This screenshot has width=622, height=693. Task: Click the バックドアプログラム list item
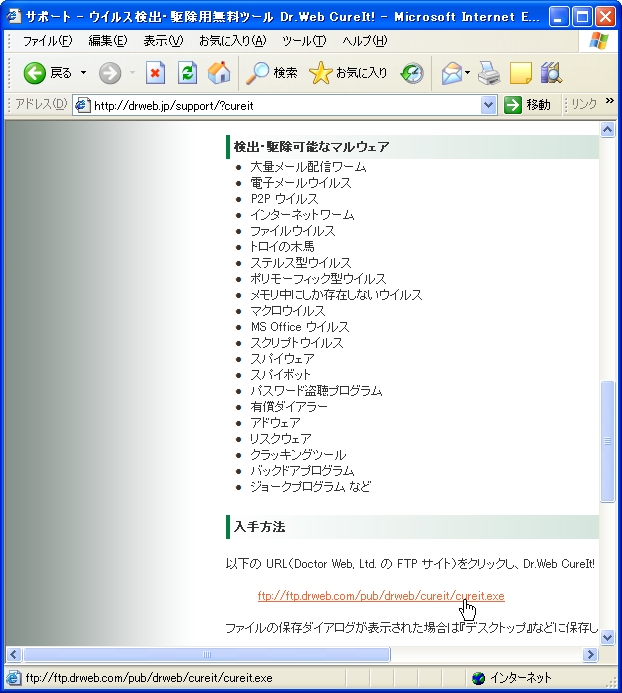coord(302,471)
